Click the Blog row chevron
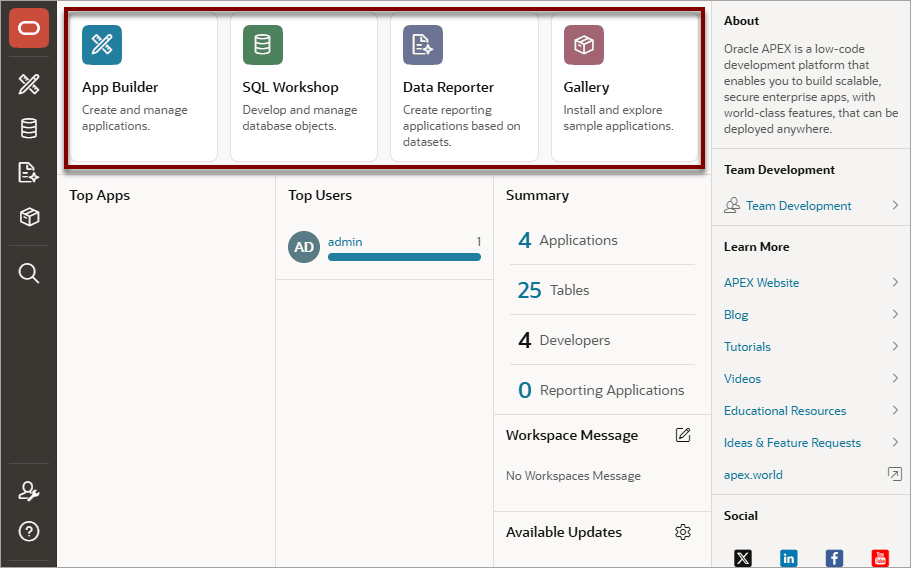 click(895, 314)
